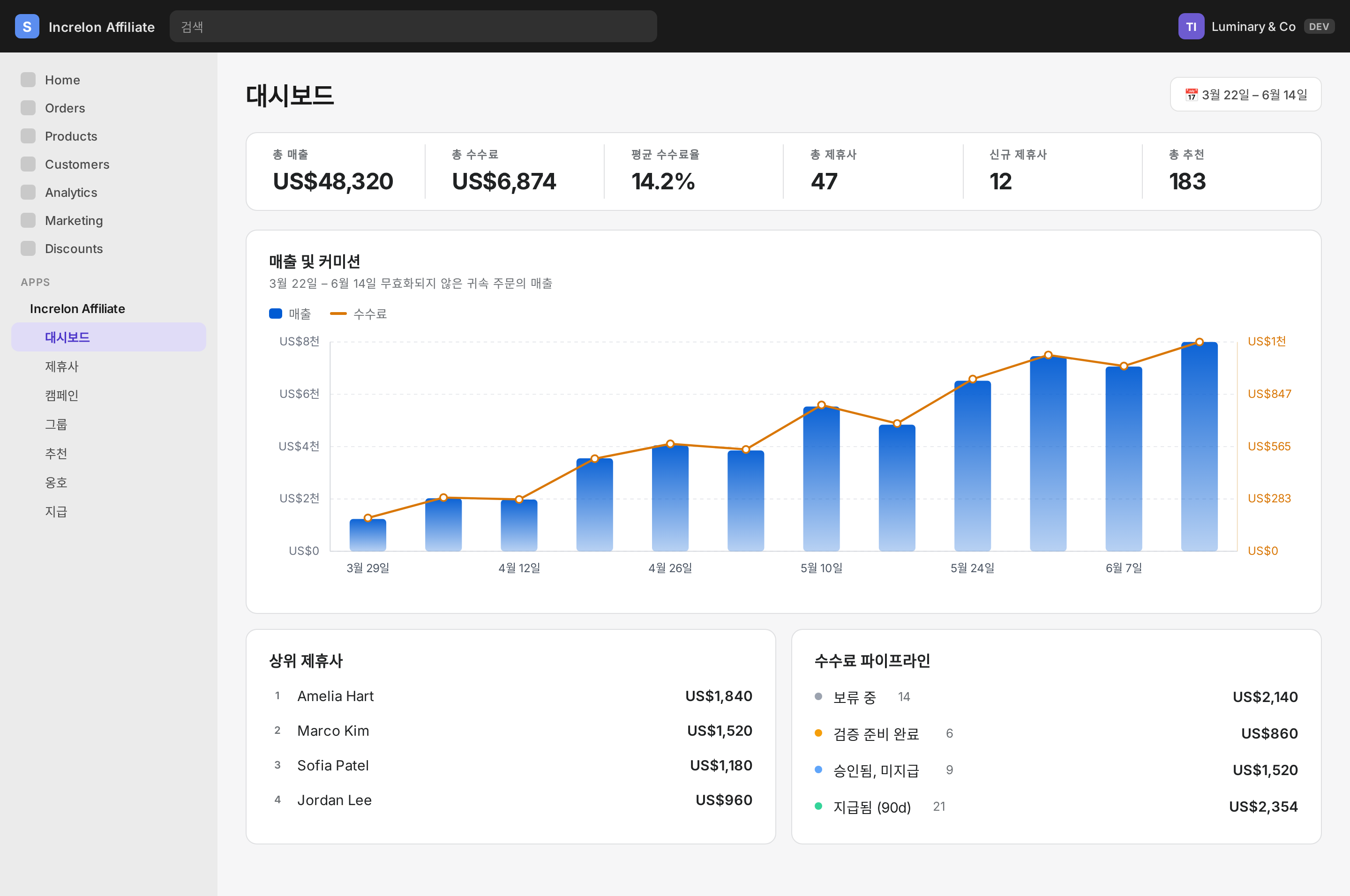
Task: Click the Products sidebar icon
Action: point(28,135)
